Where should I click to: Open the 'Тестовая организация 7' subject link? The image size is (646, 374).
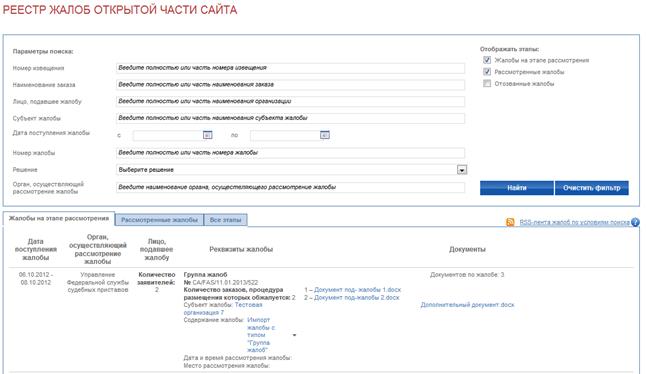pos(223,309)
